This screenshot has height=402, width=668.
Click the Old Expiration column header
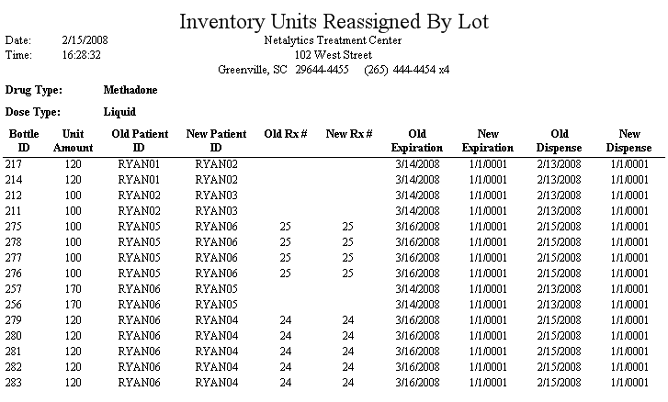click(417, 141)
